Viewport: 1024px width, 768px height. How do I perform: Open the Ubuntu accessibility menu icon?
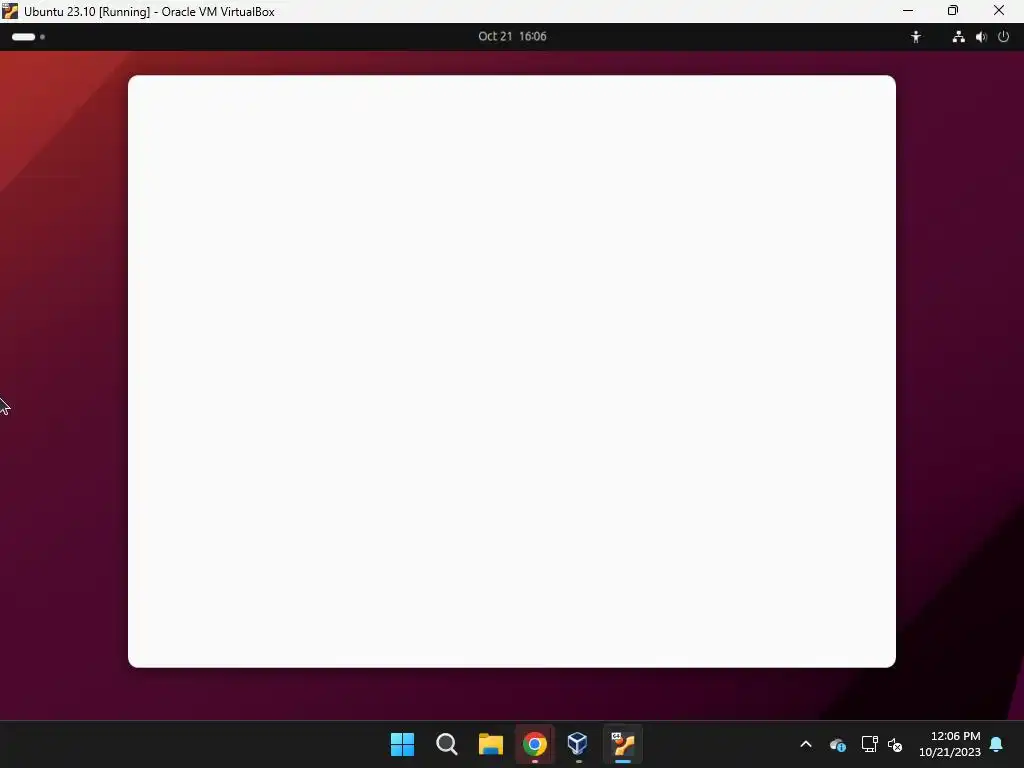click(x=916, y=37)
